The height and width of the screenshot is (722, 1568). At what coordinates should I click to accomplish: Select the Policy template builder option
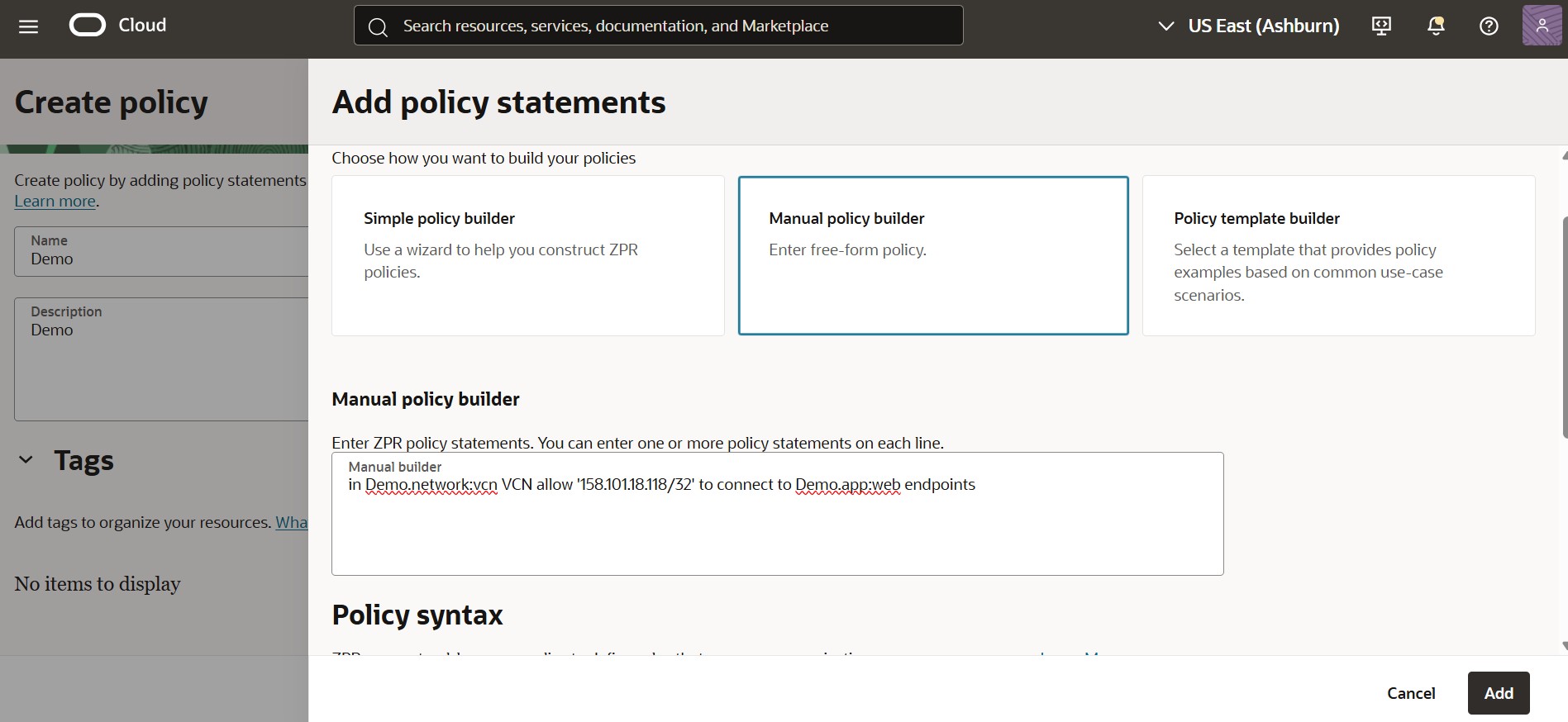coord(1338,255)
